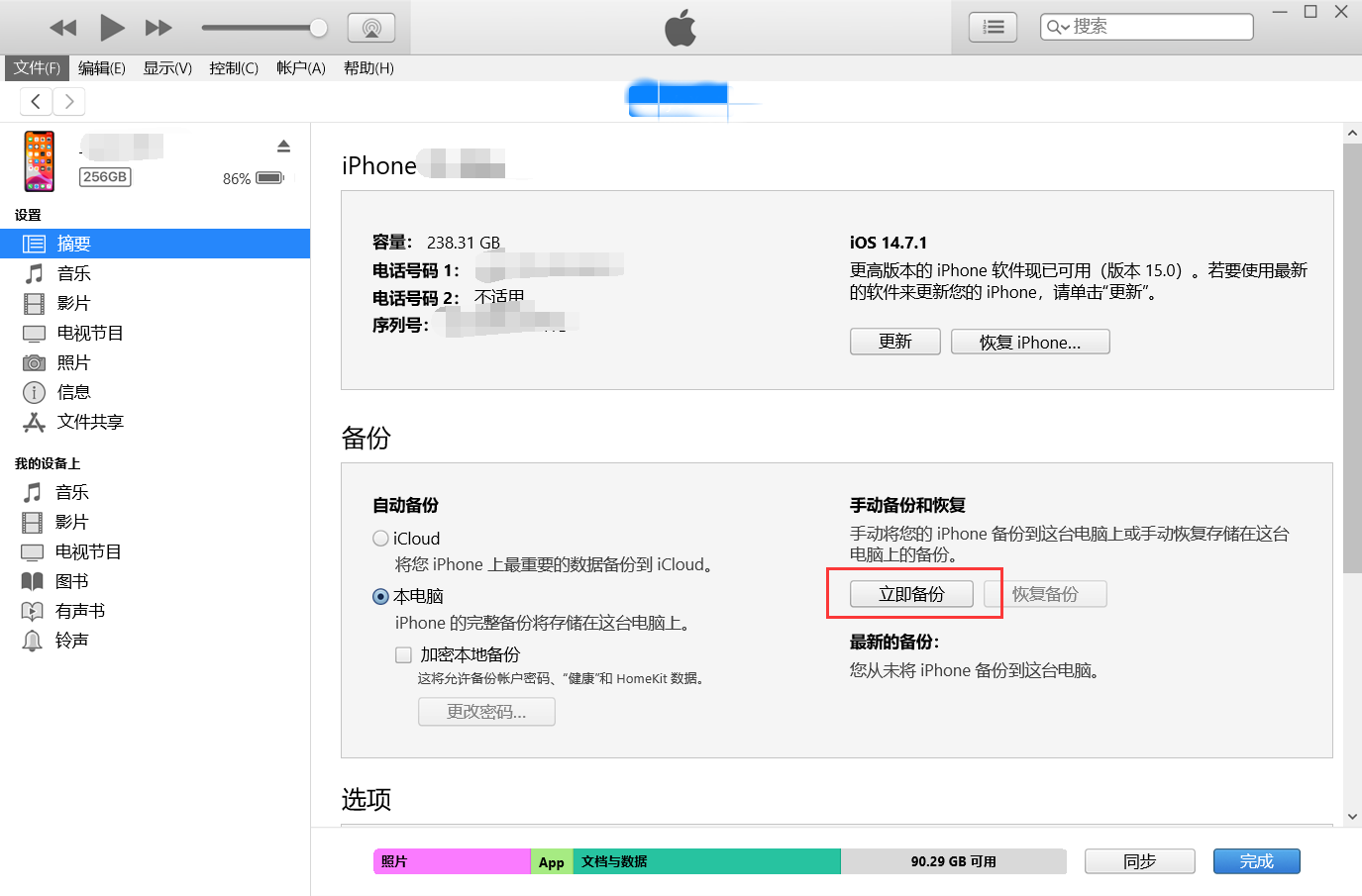Open the 控制(C) menu
Screen dimensions: 1362x896
click(234, 67)
